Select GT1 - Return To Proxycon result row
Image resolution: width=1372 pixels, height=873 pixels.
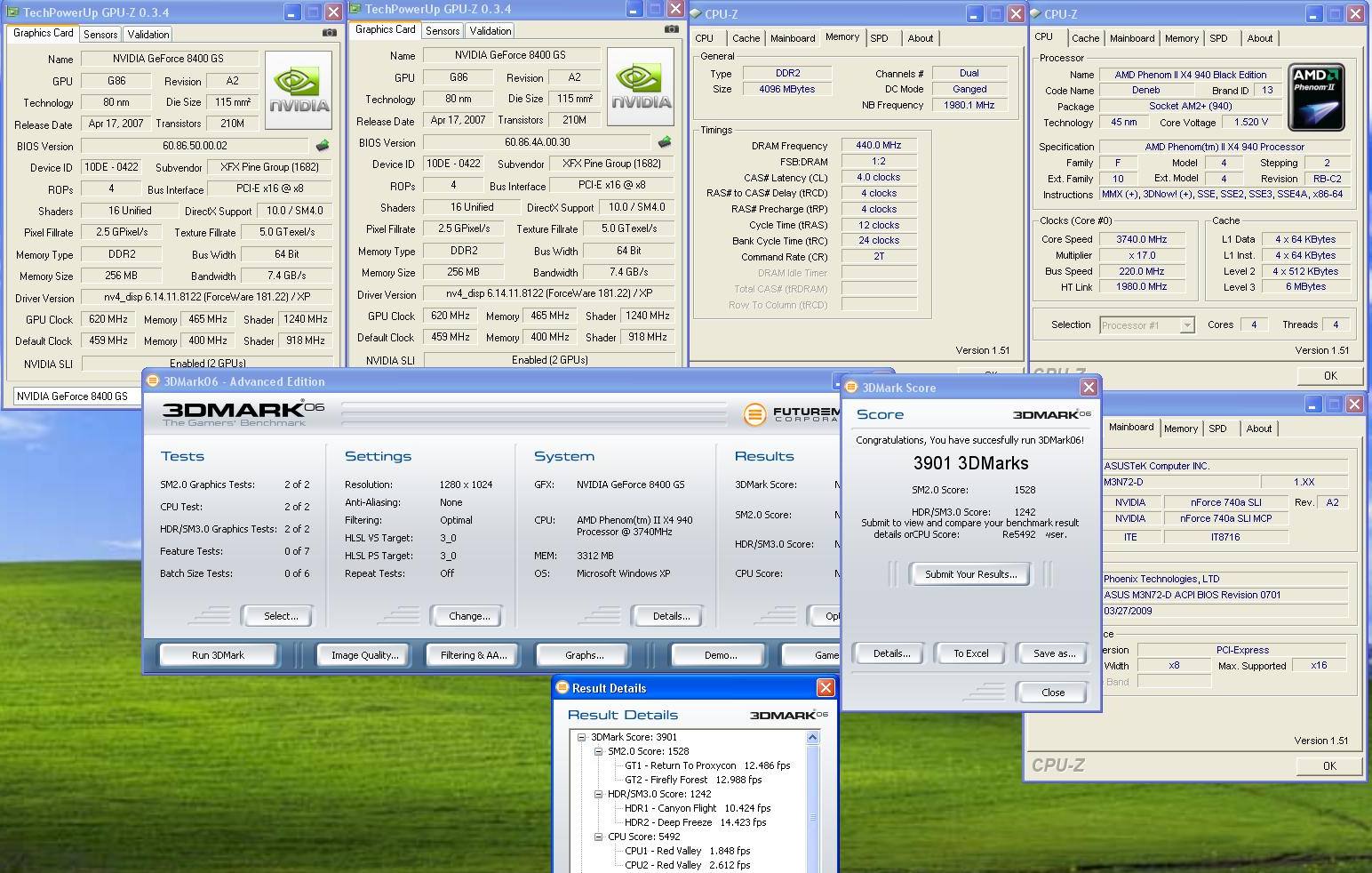pyautogui.click(x=707, y=765)
